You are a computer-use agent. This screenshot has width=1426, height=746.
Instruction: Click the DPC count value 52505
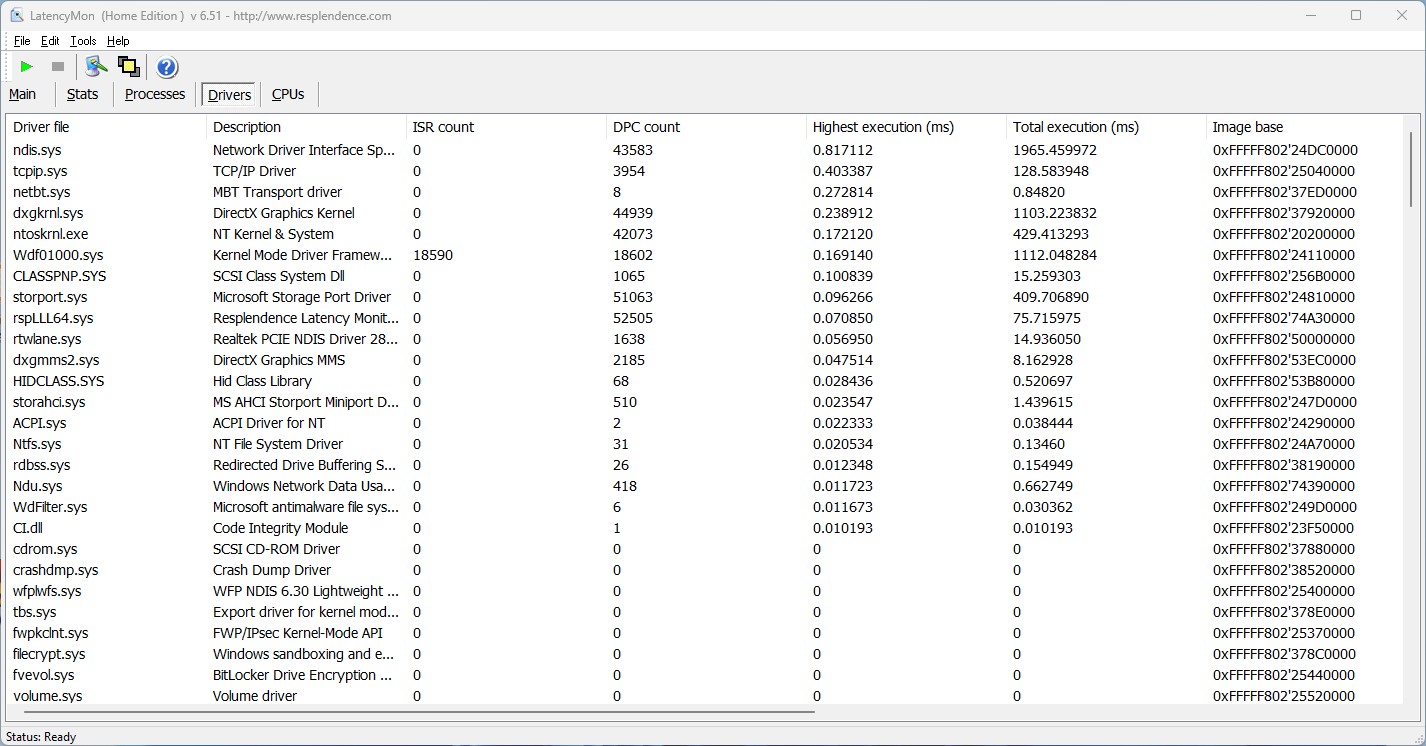tap(633, 318)
